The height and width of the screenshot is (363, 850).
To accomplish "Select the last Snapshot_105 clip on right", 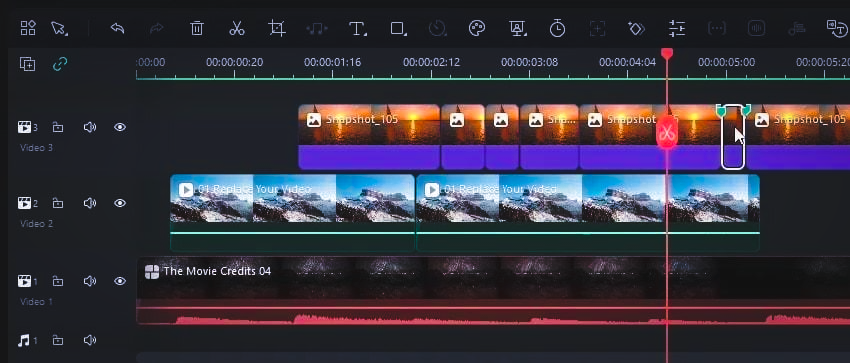I will pyautogui.click(x=798, y=137).
